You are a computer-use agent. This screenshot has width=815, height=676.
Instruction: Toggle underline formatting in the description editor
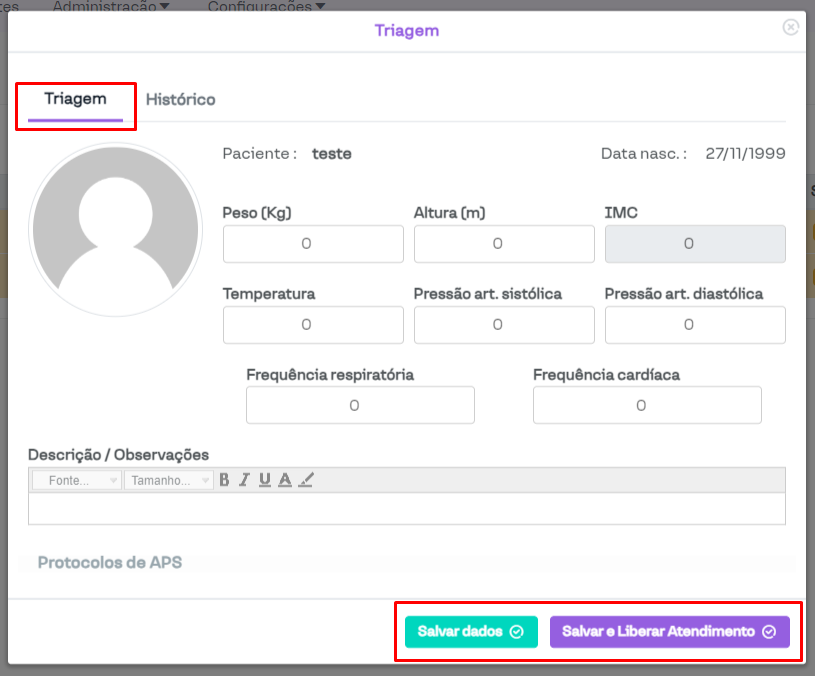coord(264,480)
